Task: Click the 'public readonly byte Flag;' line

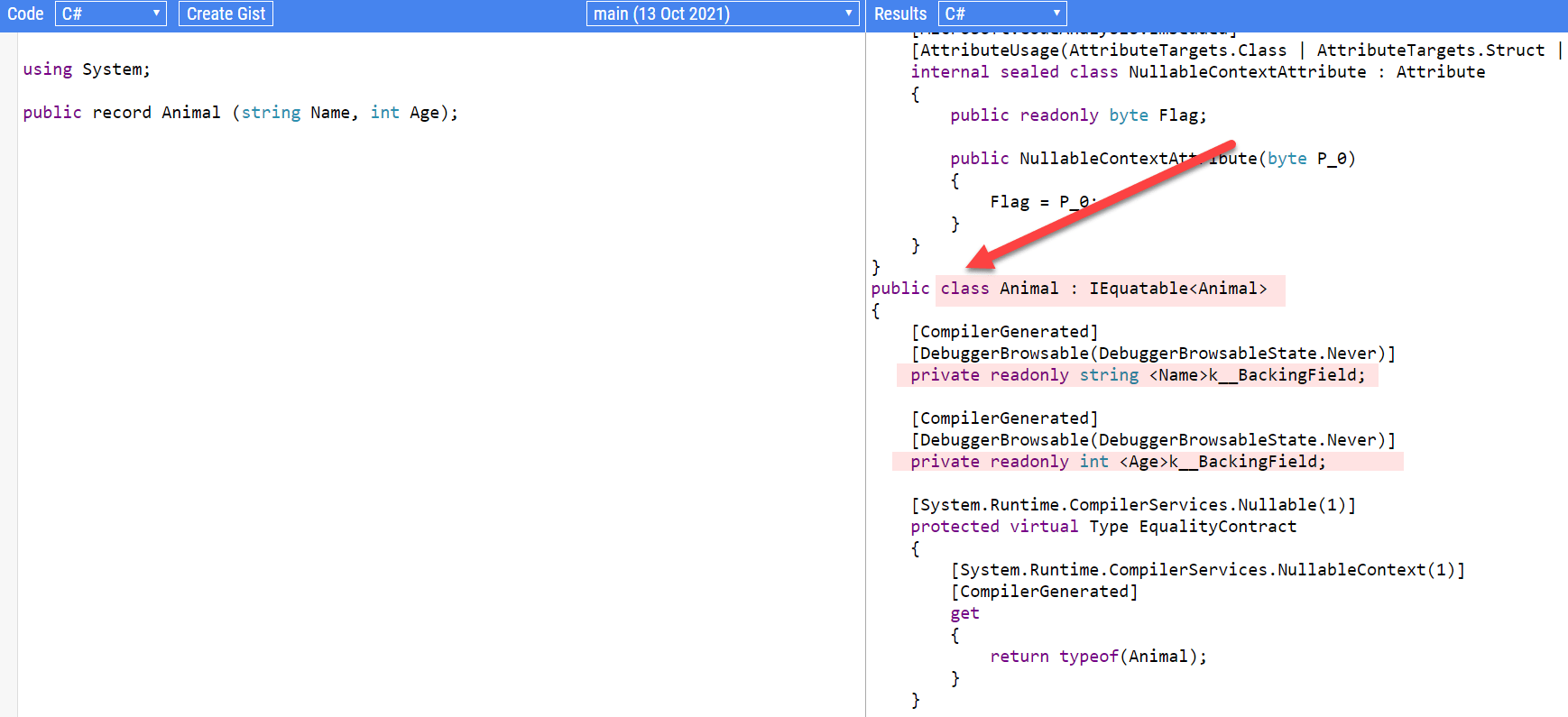Action: click(1077, 115)
